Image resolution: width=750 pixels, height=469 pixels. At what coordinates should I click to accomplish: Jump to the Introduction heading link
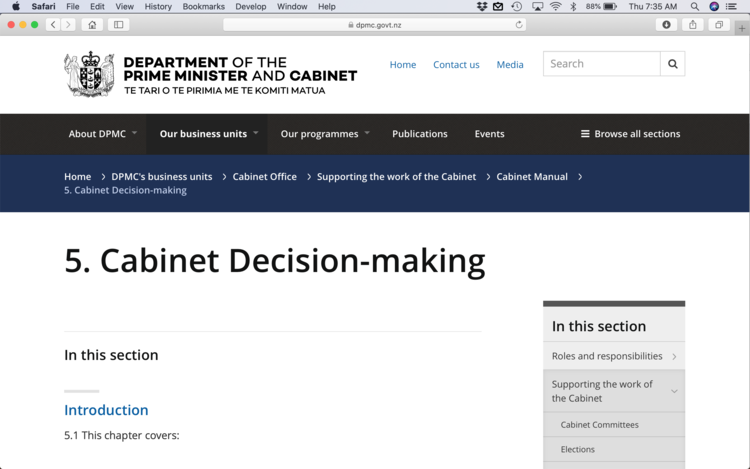[x=106, y=410]
